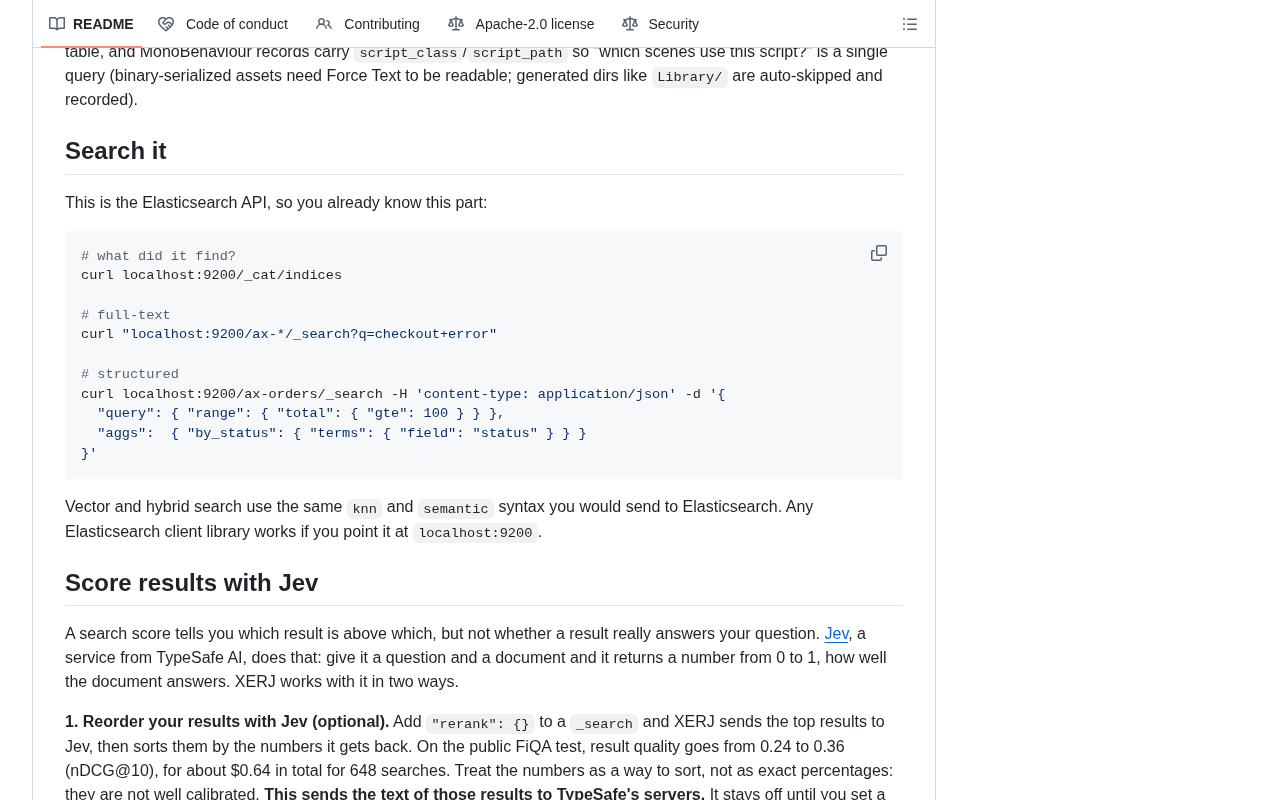Image resolution: width=1280 pixels, height=800 pixels.
Task: Open the README outline menu icon
Action: (910, 24)
